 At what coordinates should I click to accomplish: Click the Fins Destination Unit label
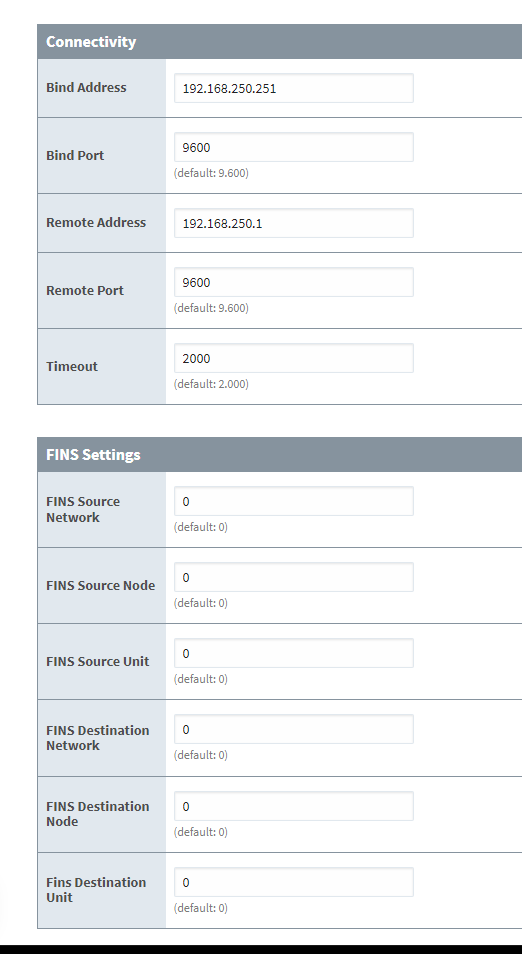coord(96,890)
